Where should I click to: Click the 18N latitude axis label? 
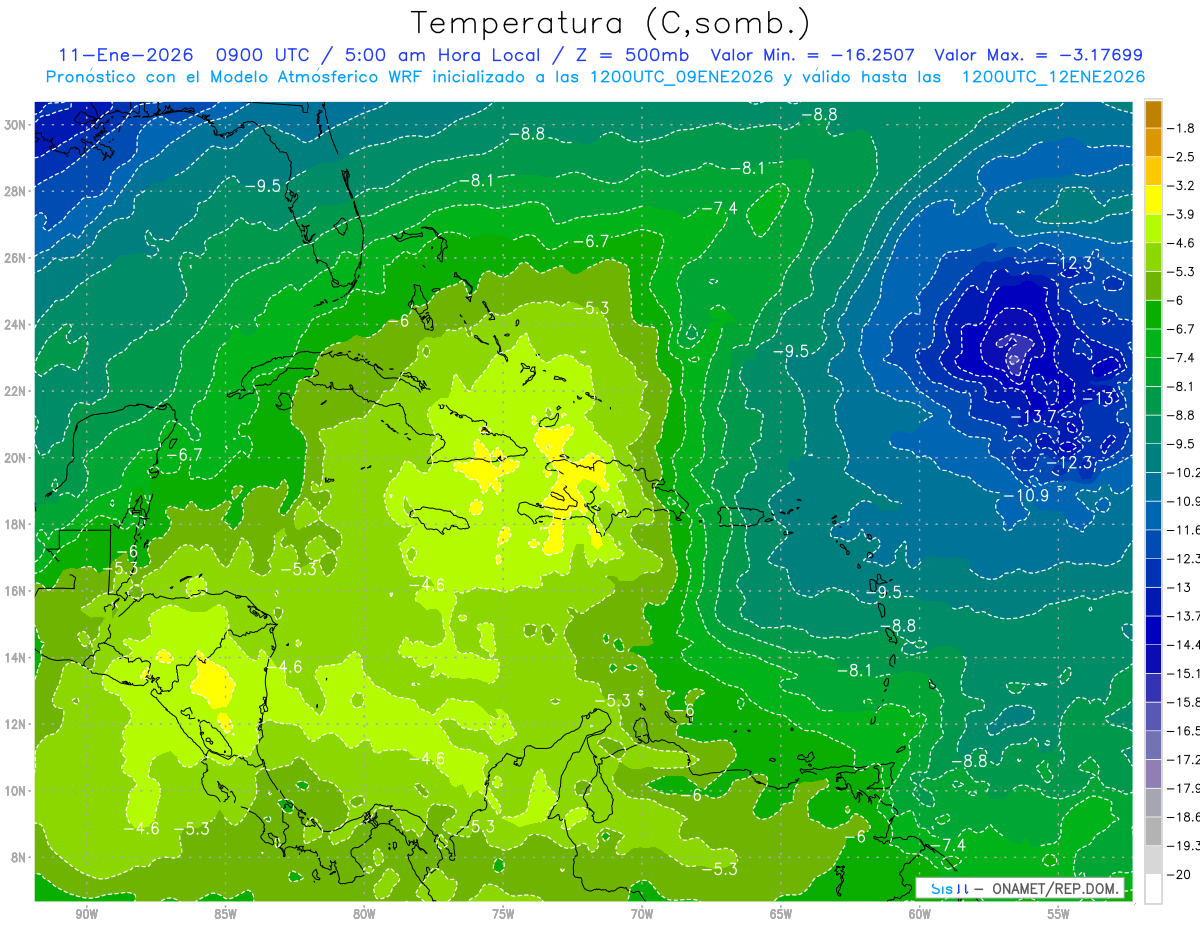pyautogui.click(x=16, y=524)
